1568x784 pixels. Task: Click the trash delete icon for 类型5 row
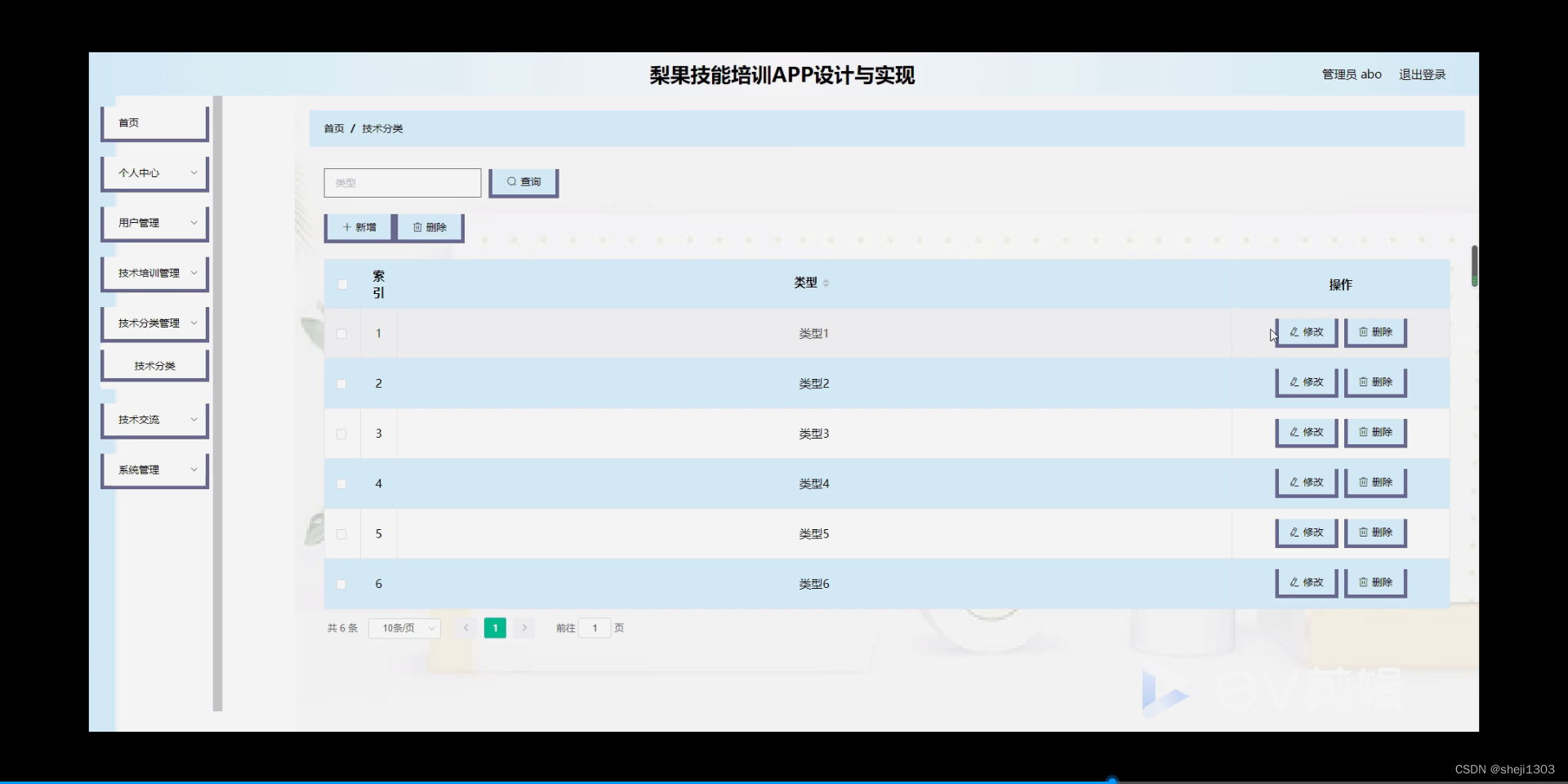pos(1362,532)
